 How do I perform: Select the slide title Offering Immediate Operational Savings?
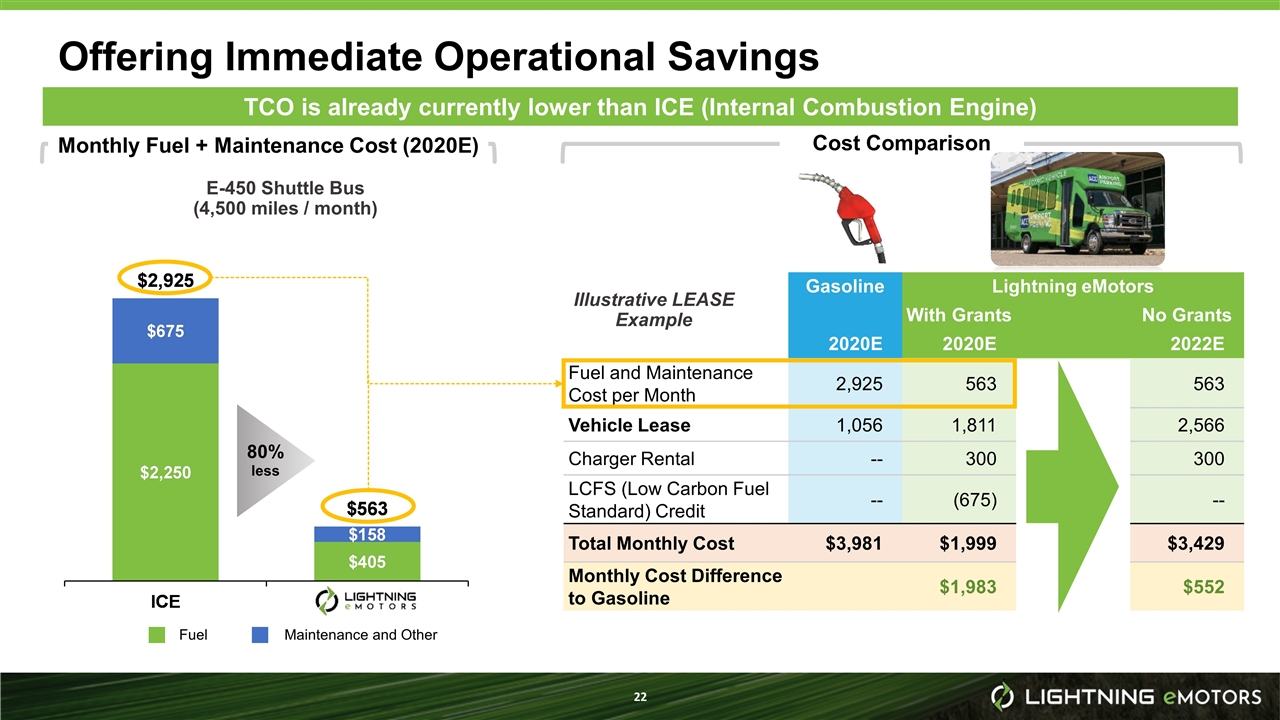click(x=439, y=57)
